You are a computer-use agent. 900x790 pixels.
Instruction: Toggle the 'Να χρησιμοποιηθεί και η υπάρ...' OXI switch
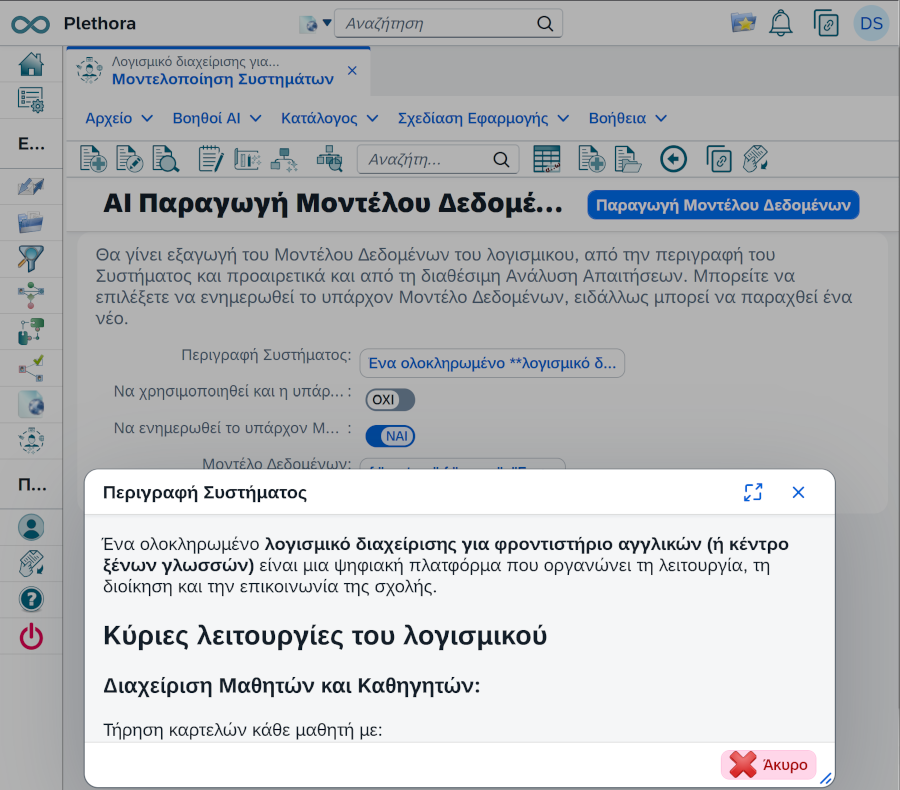390,400
